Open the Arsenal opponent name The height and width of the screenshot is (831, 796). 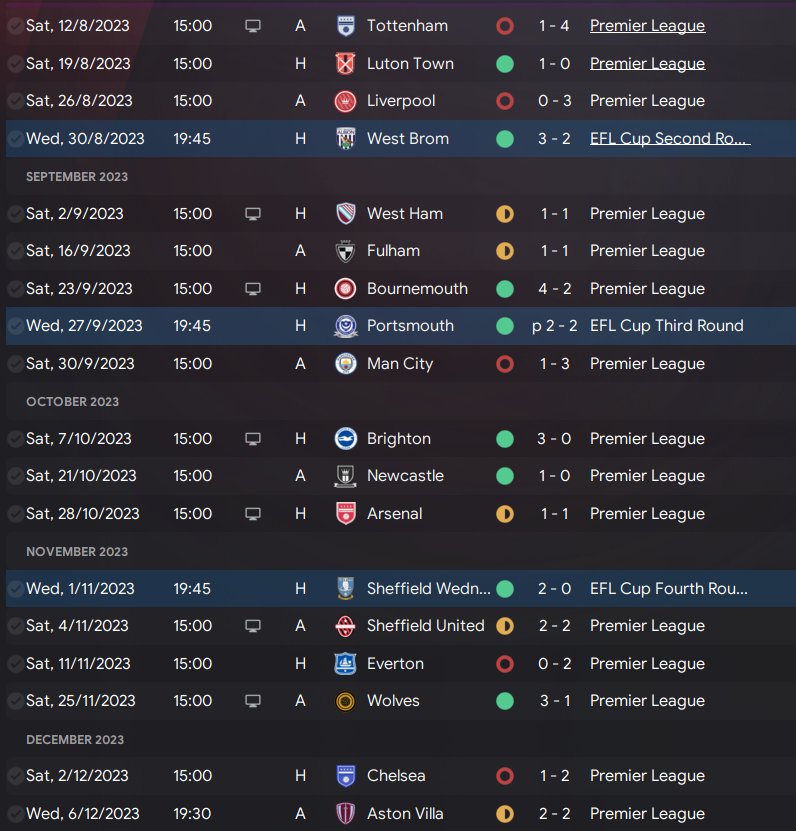(394, 514)
